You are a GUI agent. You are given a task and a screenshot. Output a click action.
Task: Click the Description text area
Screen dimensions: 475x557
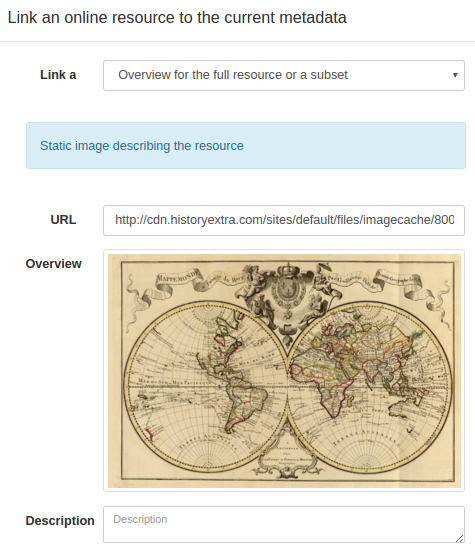[284, 524]
